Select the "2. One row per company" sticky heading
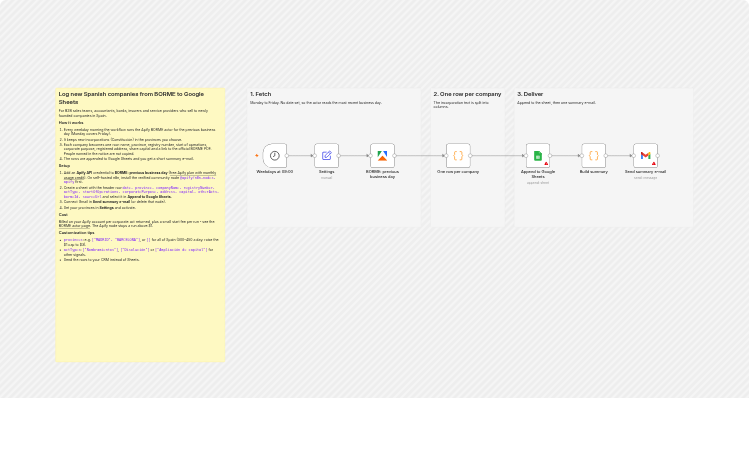The width and height of the screenshot is (749, 450). pos(467,94)
